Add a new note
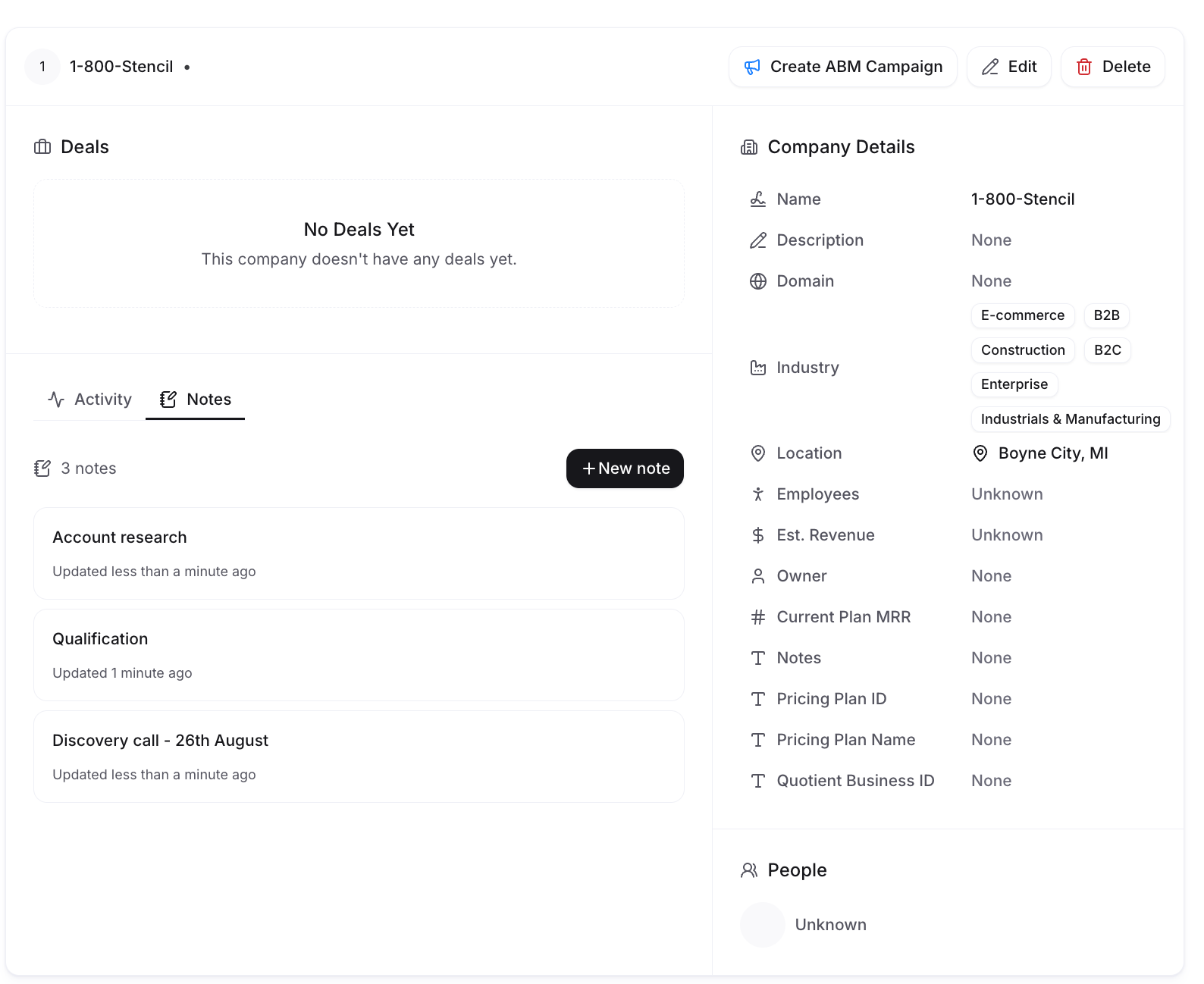The width and height of the screenshot is (1204, 984). click(x=625, y=468)
